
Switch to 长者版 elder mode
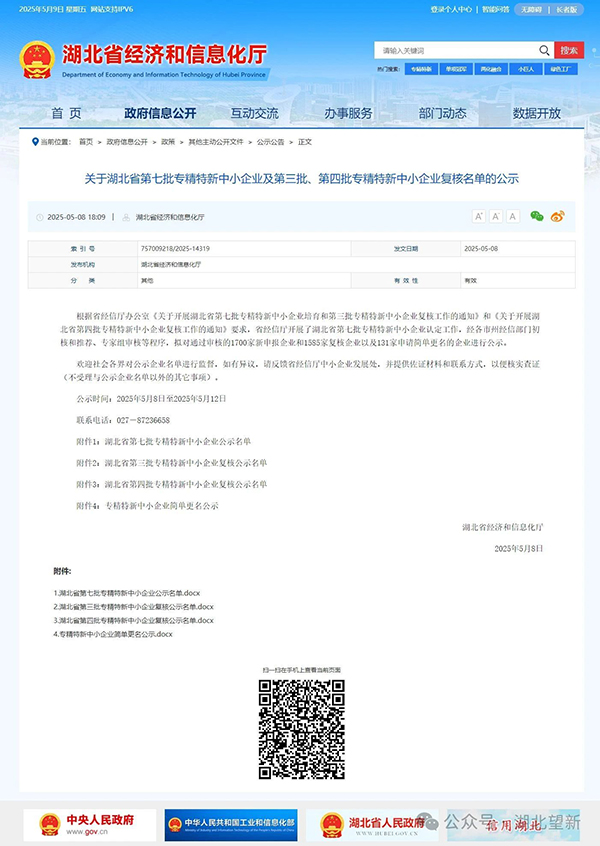(567, 10)
